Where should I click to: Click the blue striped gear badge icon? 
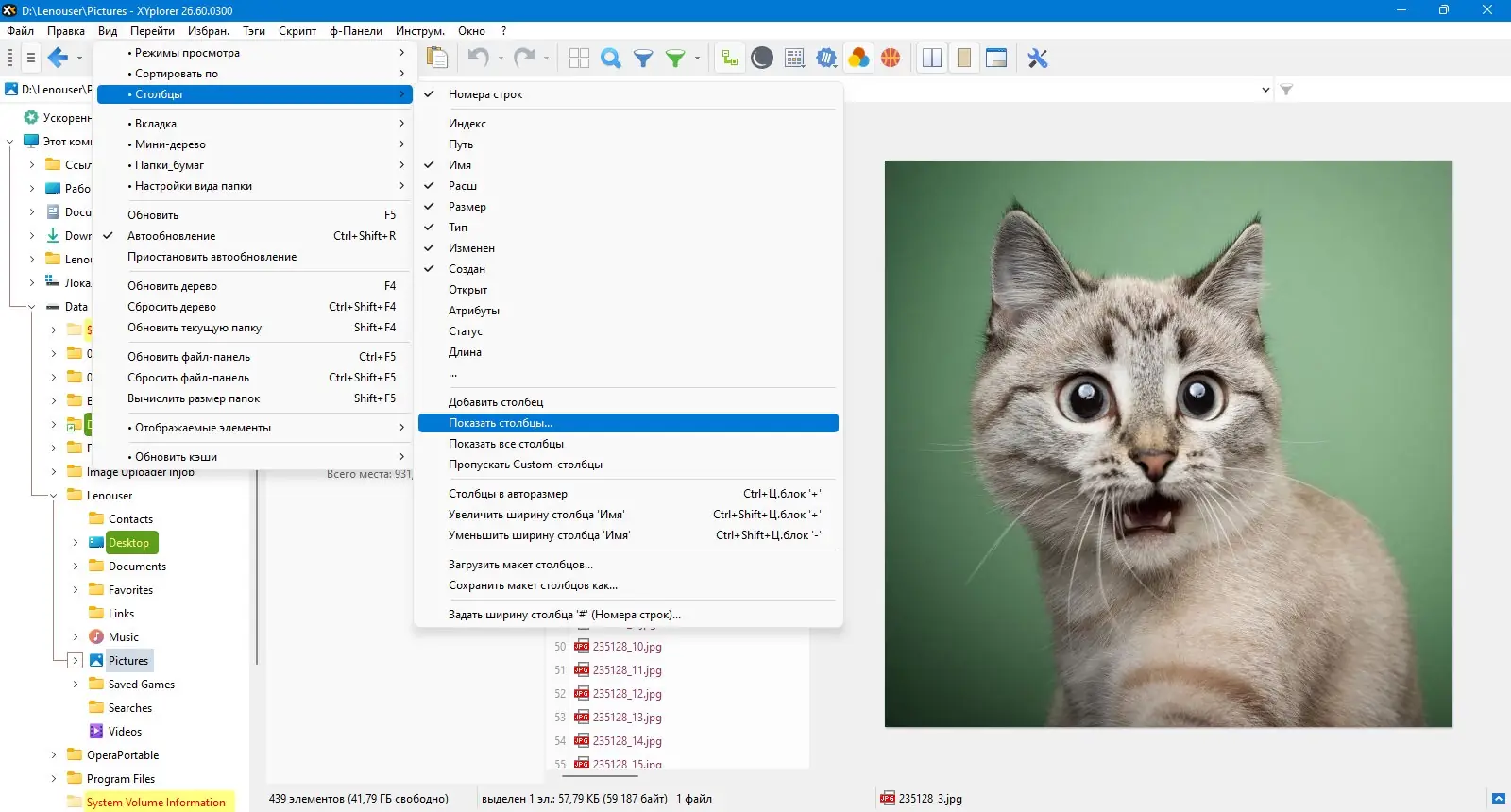tap(826, 59)
